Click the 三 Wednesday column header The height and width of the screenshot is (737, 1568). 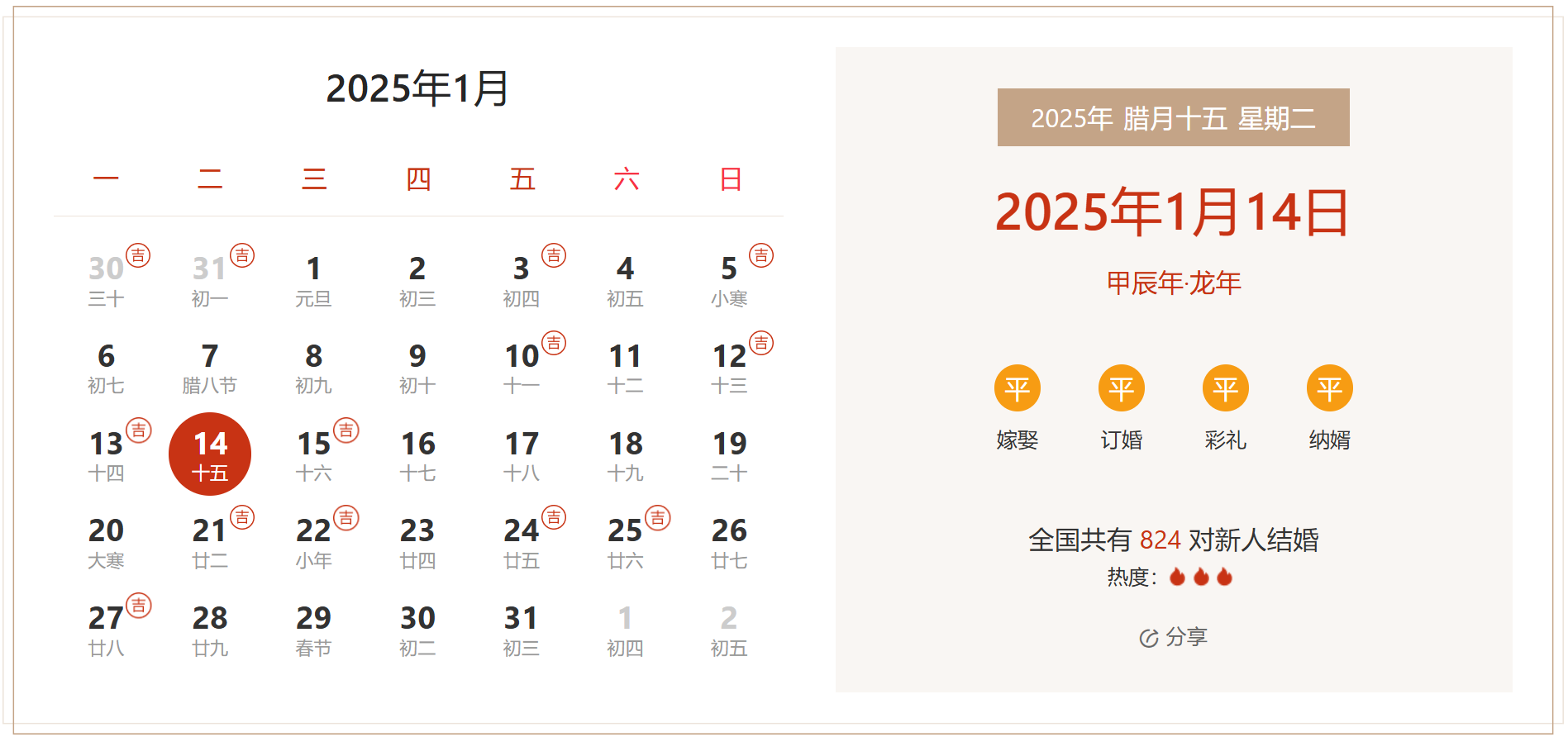[x=313, y=179]
